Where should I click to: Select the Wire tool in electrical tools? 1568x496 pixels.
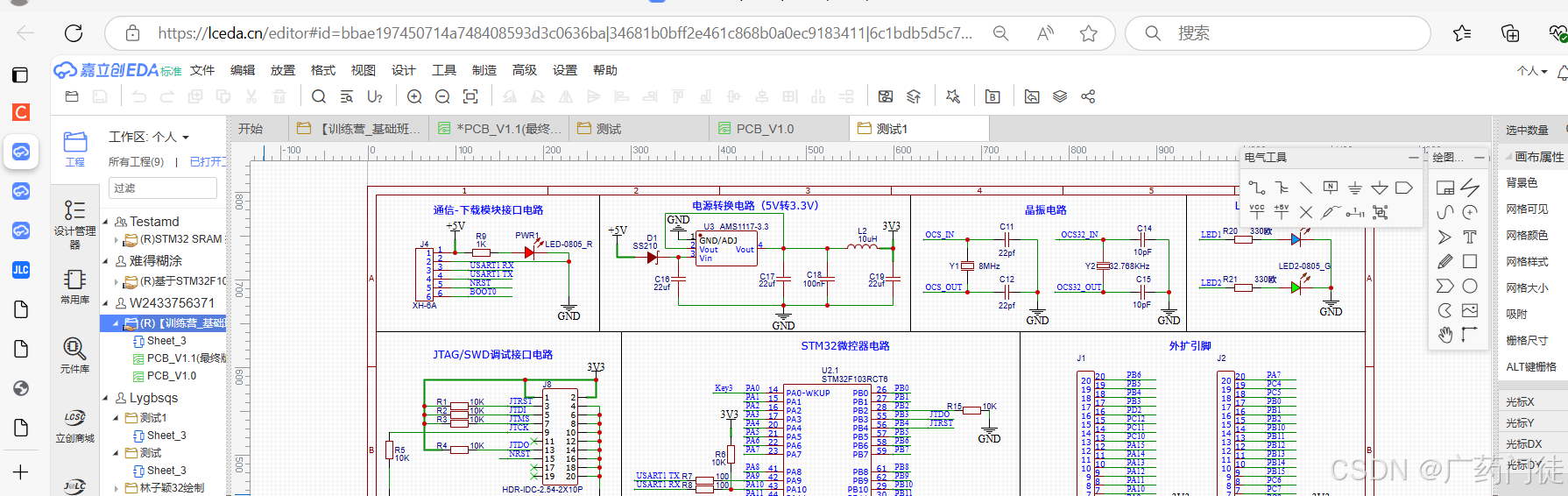click(1257, 188)
